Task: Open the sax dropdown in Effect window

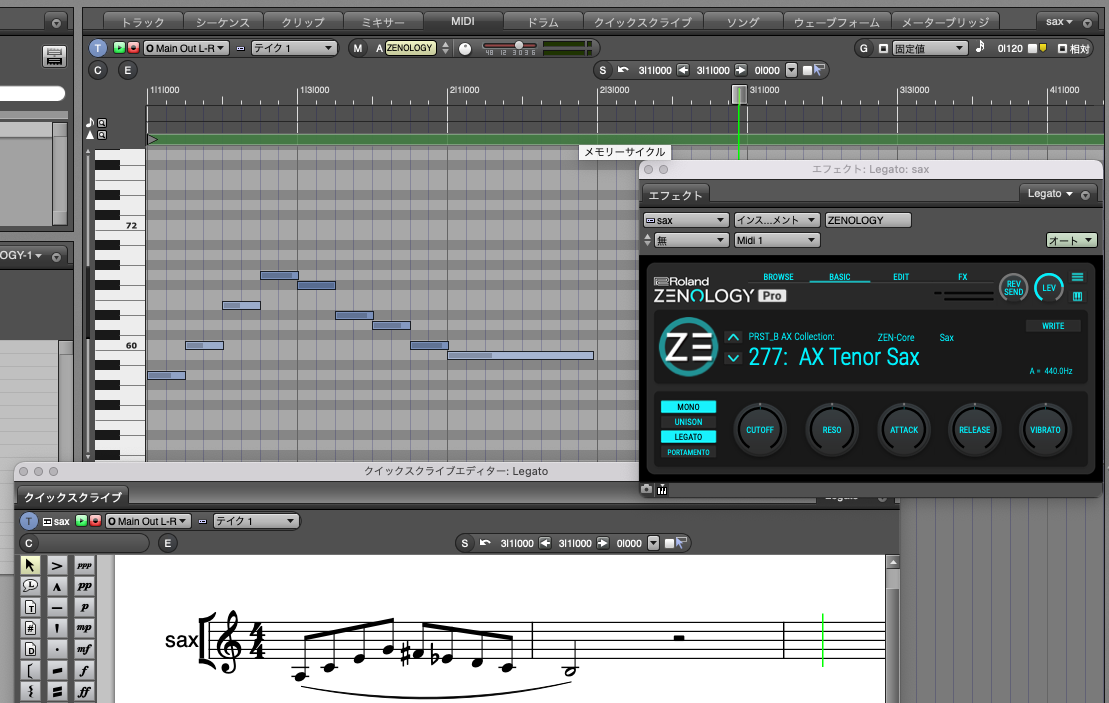Action: 685,220
